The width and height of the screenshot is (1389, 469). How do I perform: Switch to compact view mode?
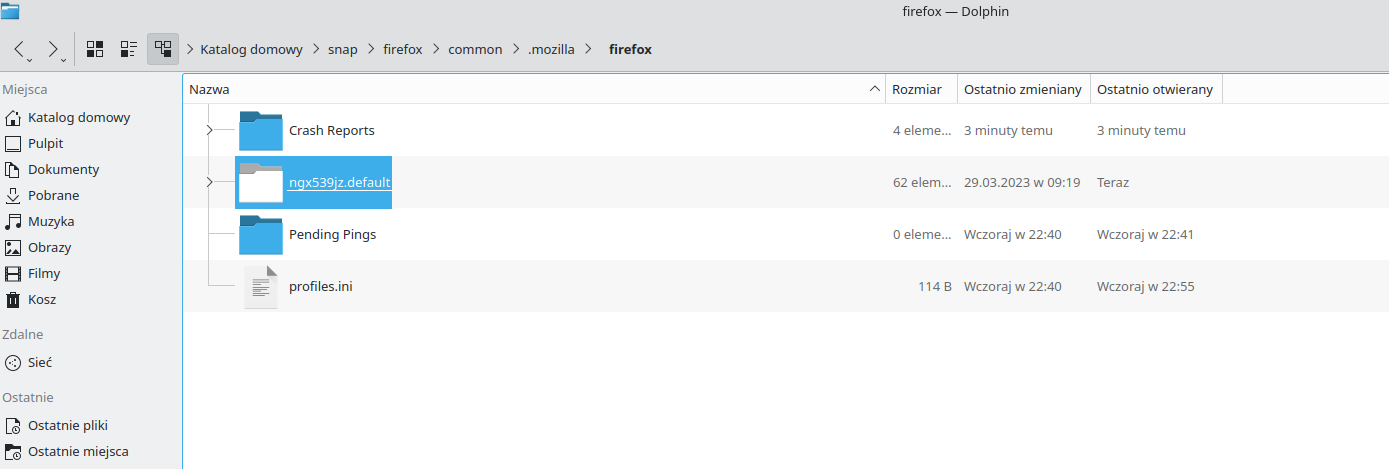click(x=129, y=48)
